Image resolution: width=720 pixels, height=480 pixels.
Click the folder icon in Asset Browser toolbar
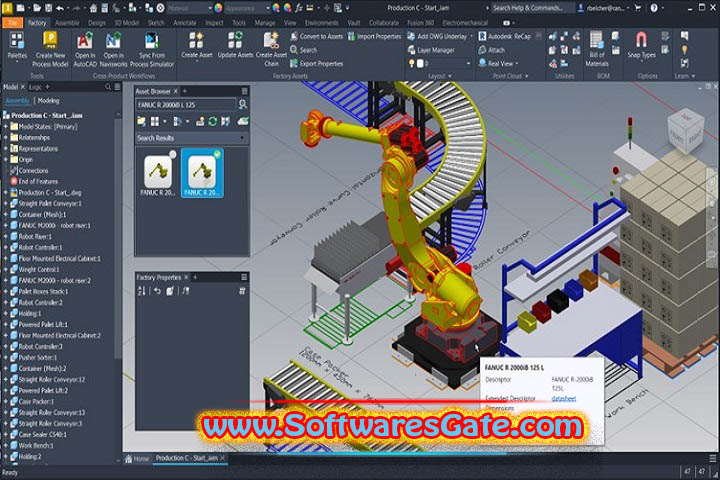pos(141,121)
